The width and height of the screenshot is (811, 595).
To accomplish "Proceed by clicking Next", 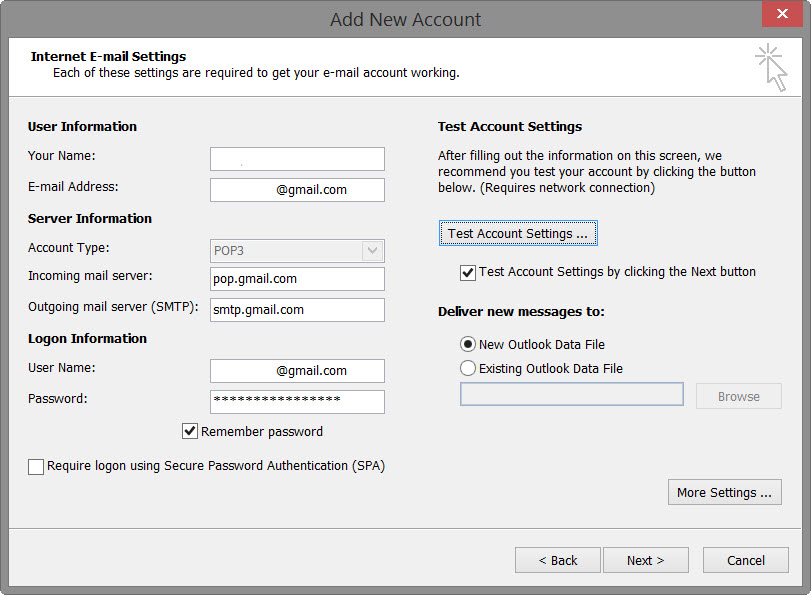I will point(645,560).
